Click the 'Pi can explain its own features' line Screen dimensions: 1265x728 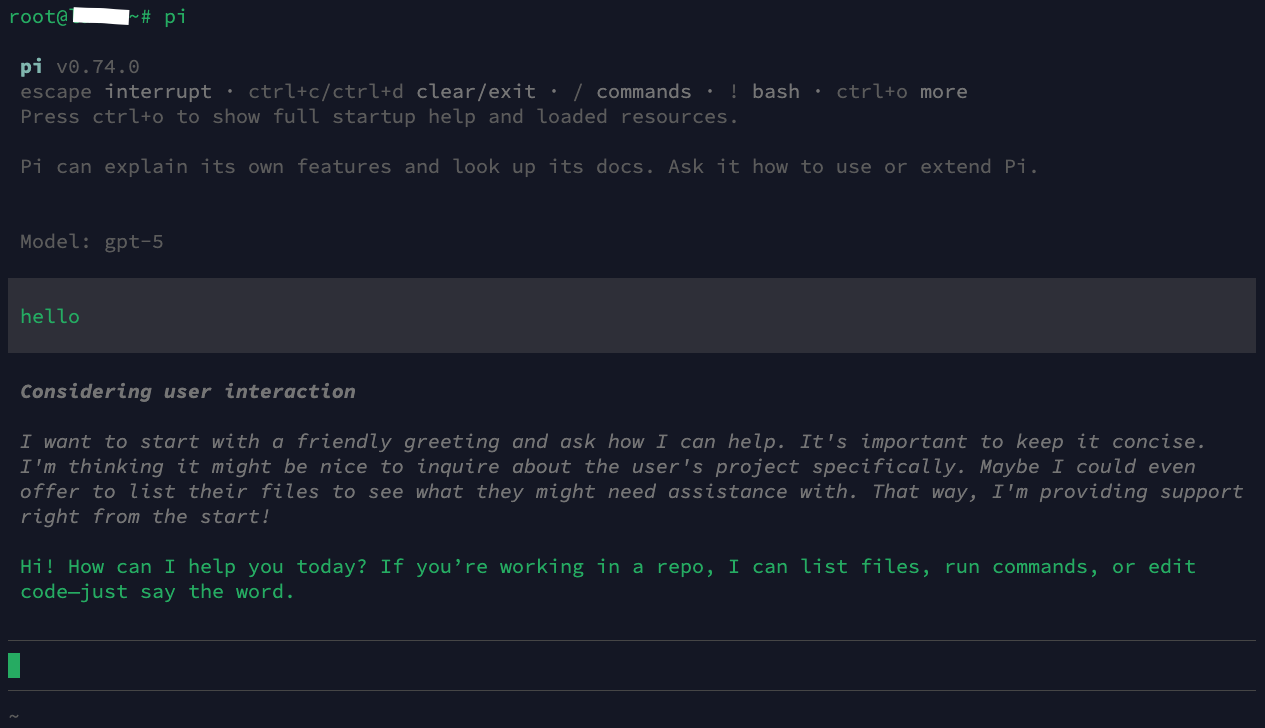coord(529,167)
